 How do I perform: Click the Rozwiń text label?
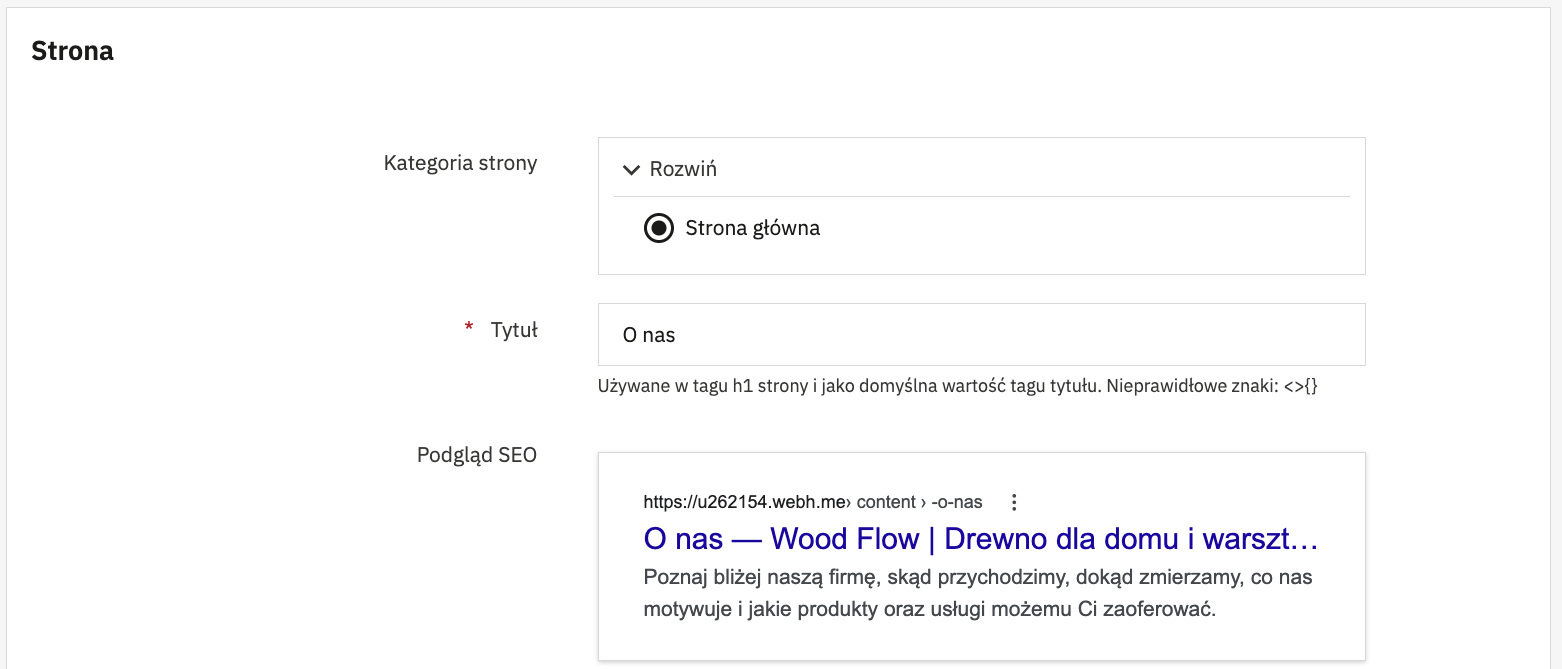tap(683, 169)
